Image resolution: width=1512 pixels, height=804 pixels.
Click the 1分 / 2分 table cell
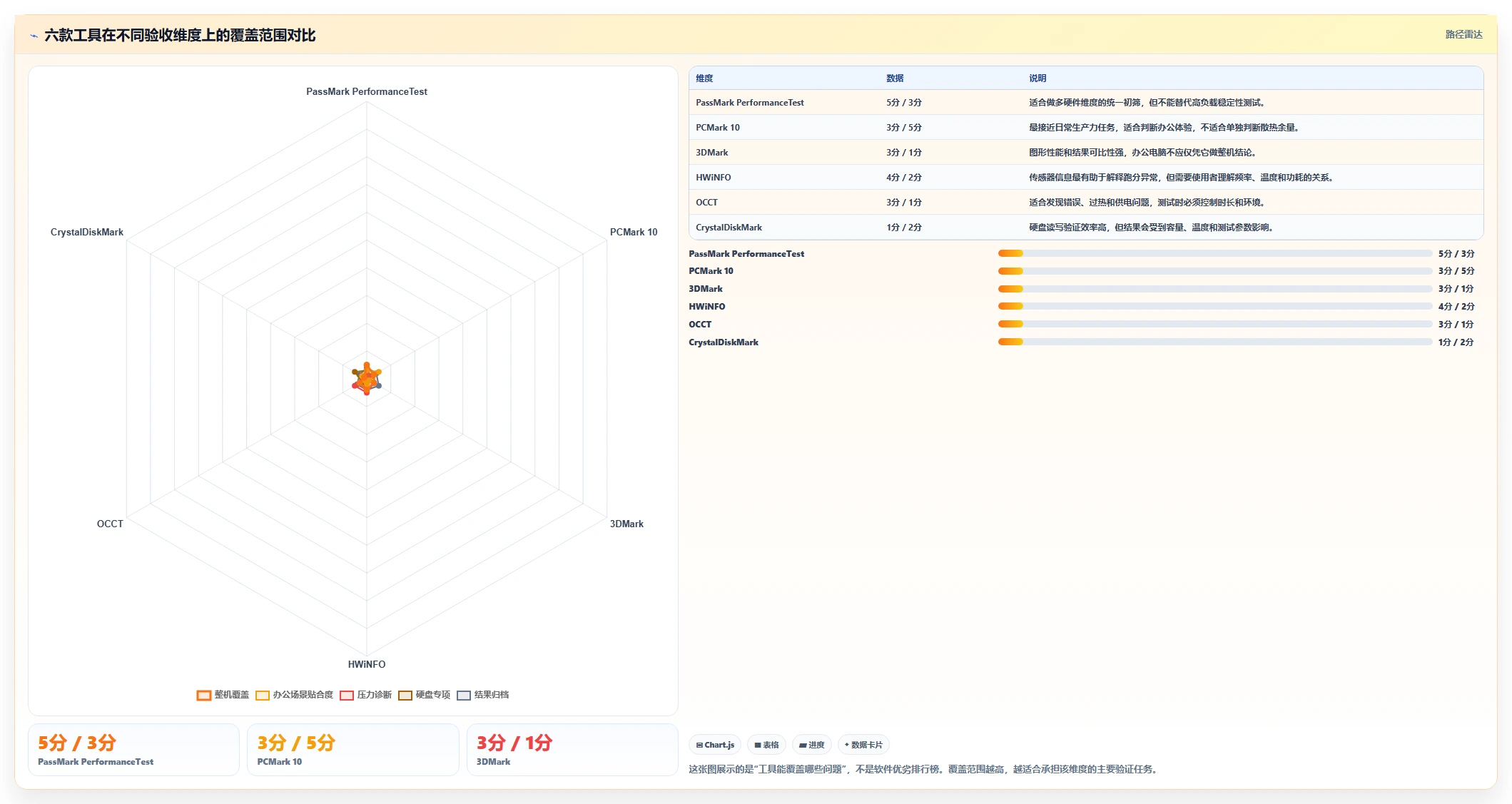(904, 228)
